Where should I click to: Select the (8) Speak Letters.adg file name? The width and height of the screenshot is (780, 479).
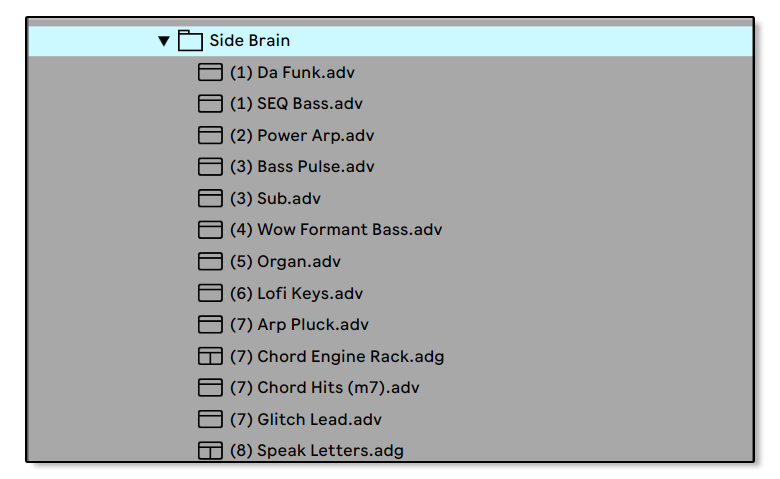click(x=317, y=451)
